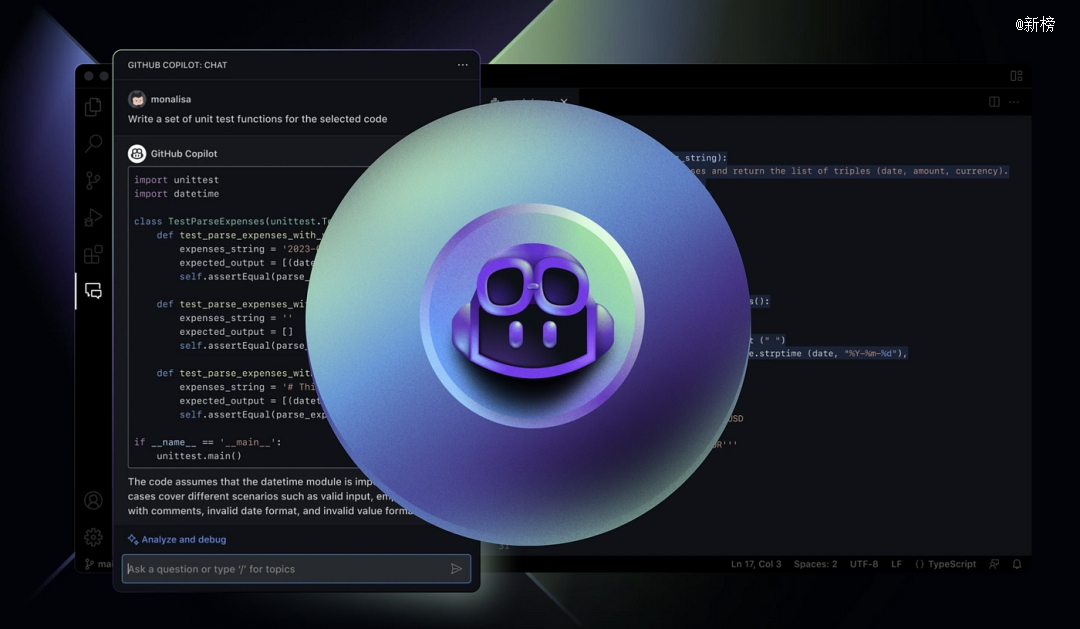The height and width of the screenshot is (629, 1080).
Task: Click the import unittest code line
Action: pyautogui.click(x=176, y=180)
